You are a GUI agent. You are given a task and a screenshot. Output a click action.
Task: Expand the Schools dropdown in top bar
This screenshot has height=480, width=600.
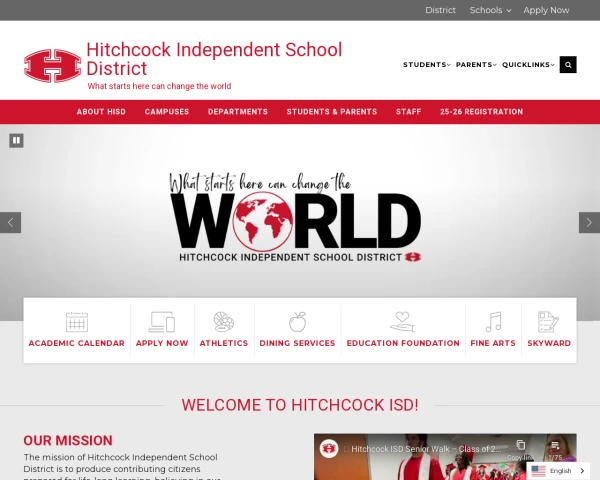click(x=490, y=10)
